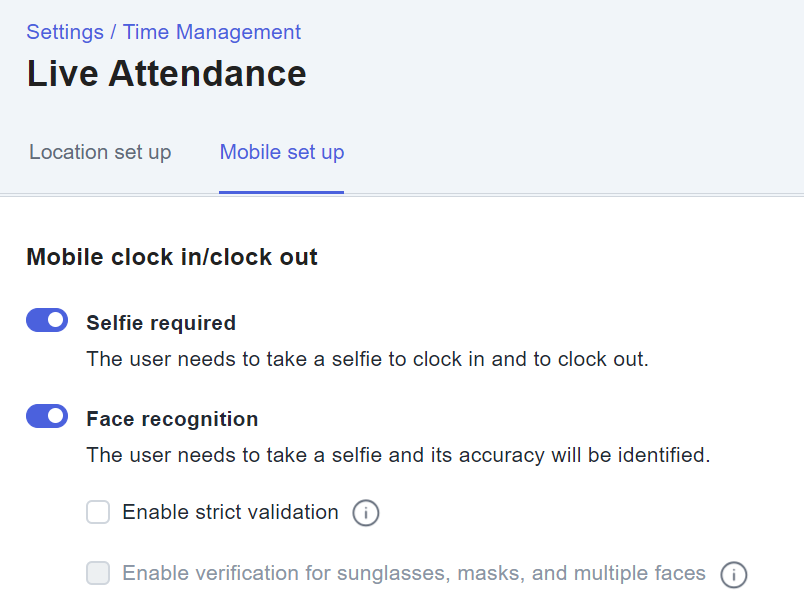804x610 pixels.
Task: Open the Settings breadcrumb link
Action: coord(65,32)
